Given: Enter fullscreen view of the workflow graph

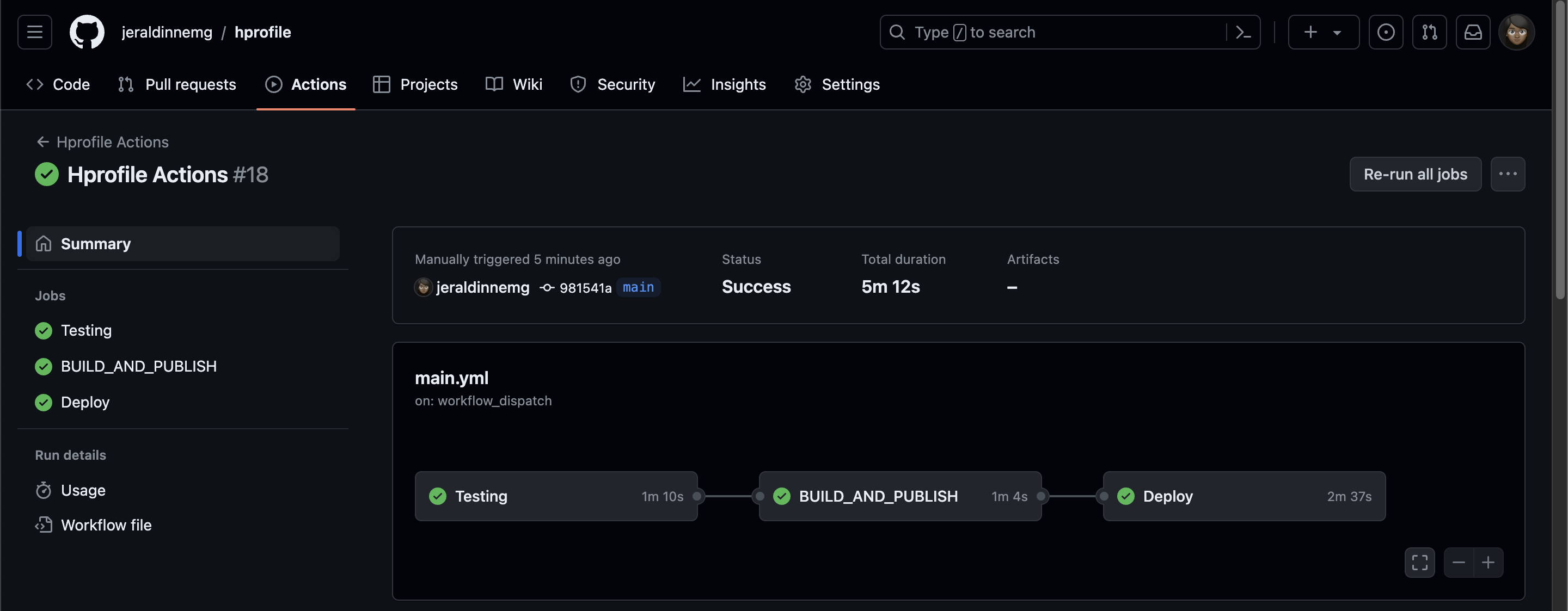Looking at the screenshot, I should (1419, 563).
